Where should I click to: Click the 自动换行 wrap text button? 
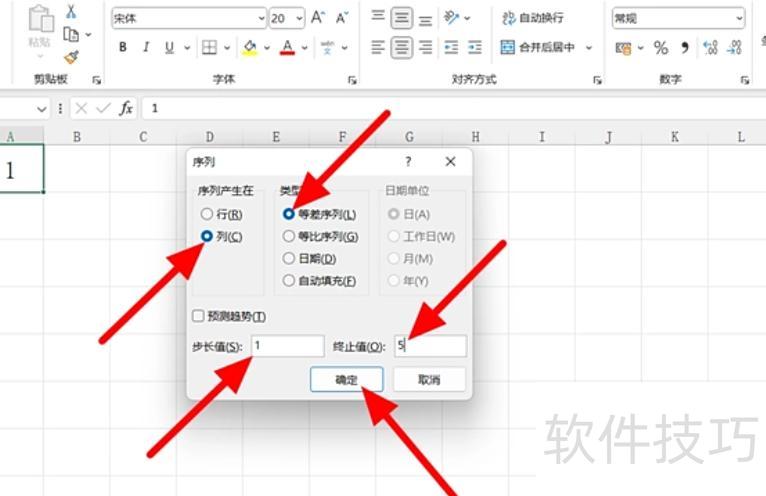click(532, 18)
